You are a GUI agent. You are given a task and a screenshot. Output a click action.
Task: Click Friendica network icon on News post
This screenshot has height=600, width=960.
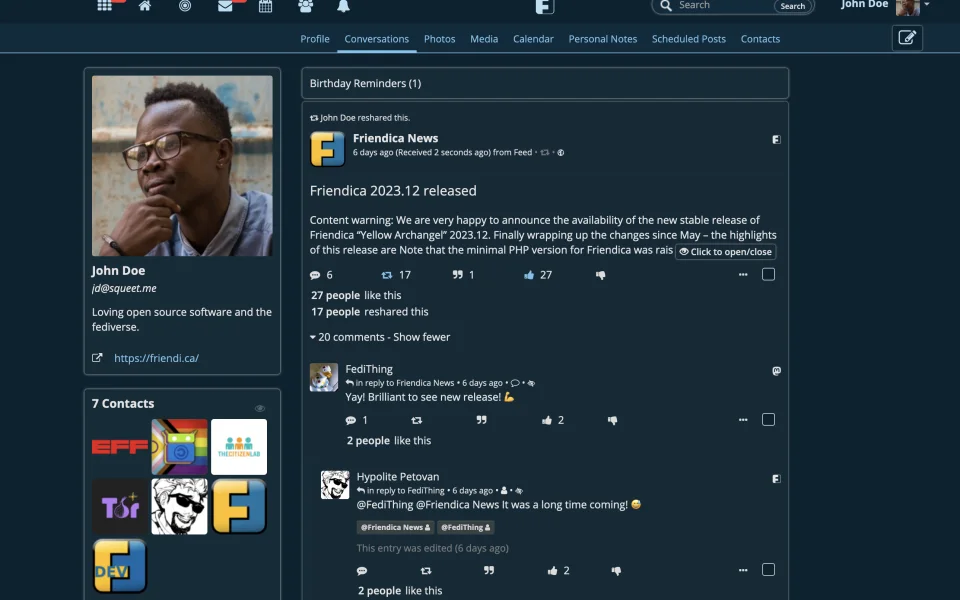(x=776, y=140)
